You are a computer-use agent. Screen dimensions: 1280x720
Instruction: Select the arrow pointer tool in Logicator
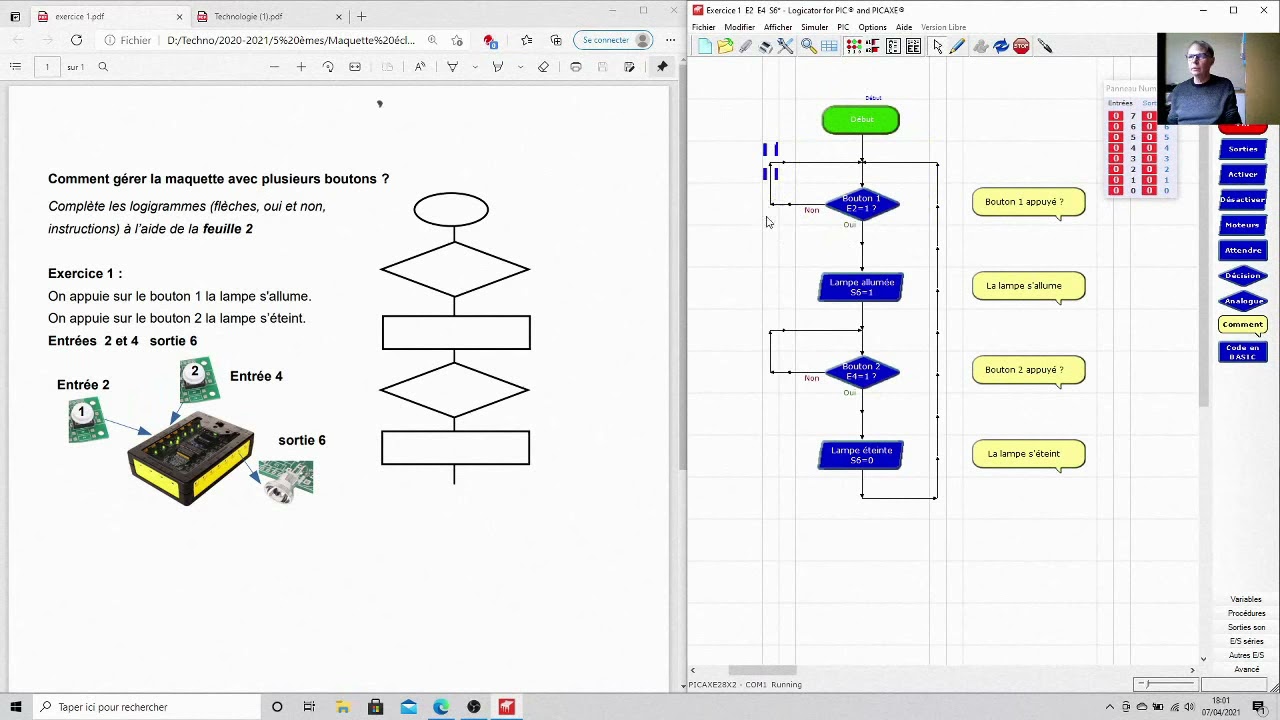pos(937,46)
